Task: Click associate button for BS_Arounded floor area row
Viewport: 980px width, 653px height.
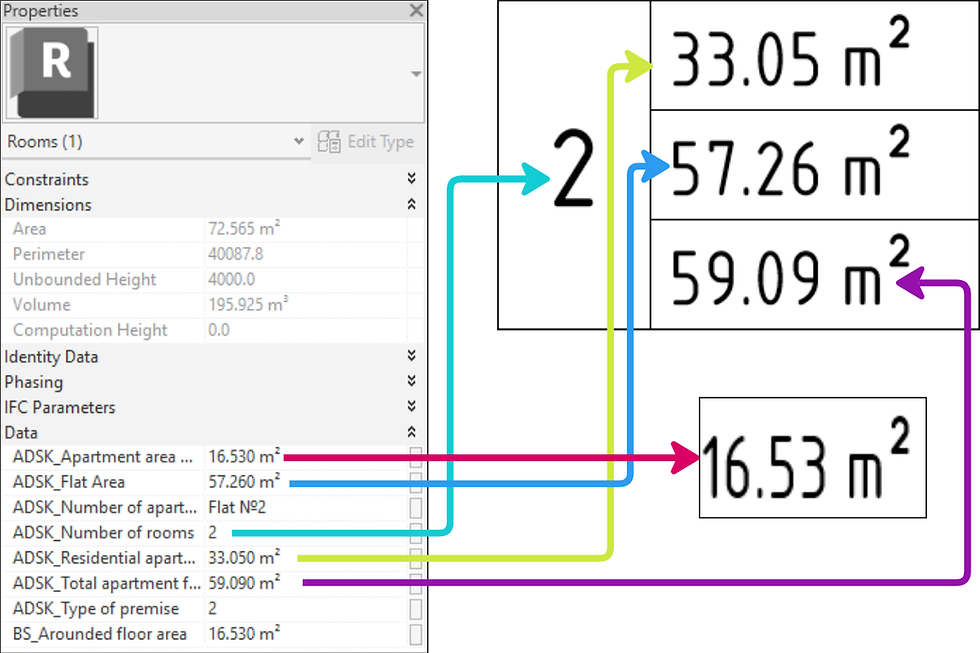Action: (x=416, y=634)
